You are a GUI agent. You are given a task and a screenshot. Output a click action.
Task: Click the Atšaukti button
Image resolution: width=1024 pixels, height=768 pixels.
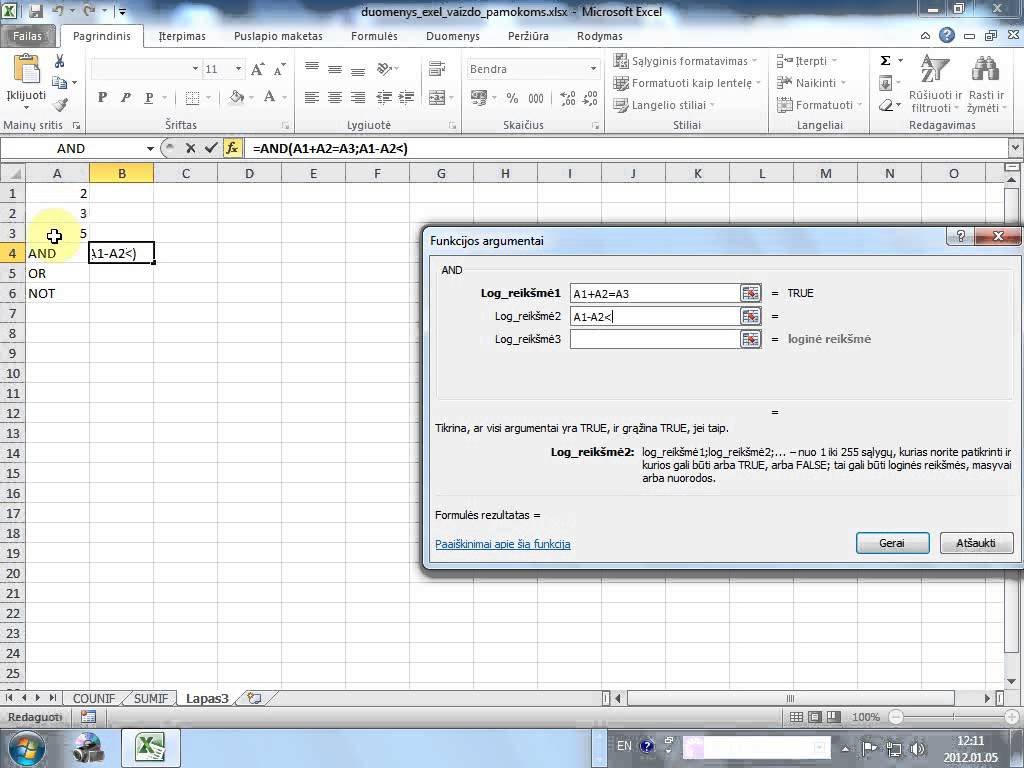(976, 543)
